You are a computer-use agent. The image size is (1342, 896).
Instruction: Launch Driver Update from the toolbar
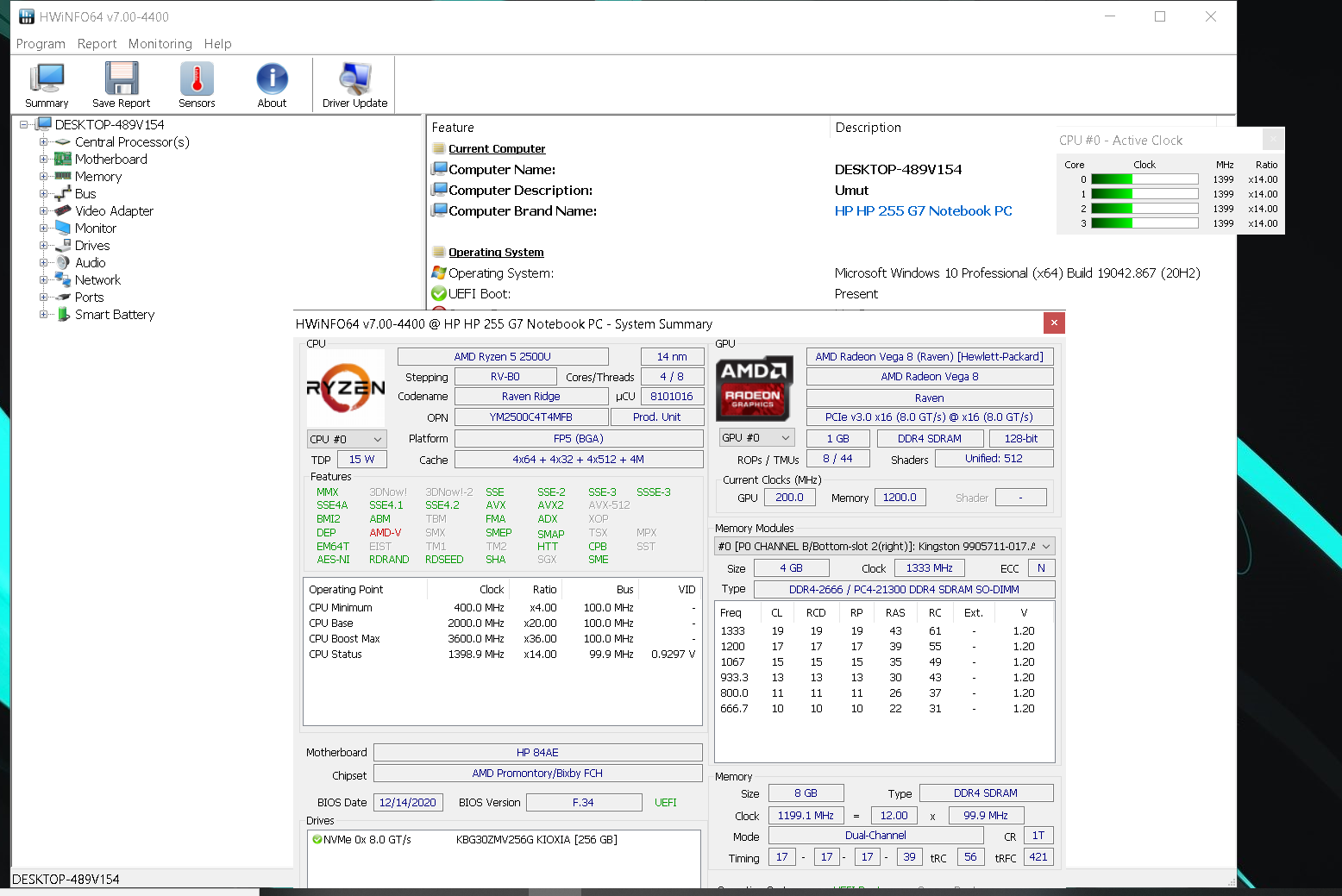[x=354, y=85]
